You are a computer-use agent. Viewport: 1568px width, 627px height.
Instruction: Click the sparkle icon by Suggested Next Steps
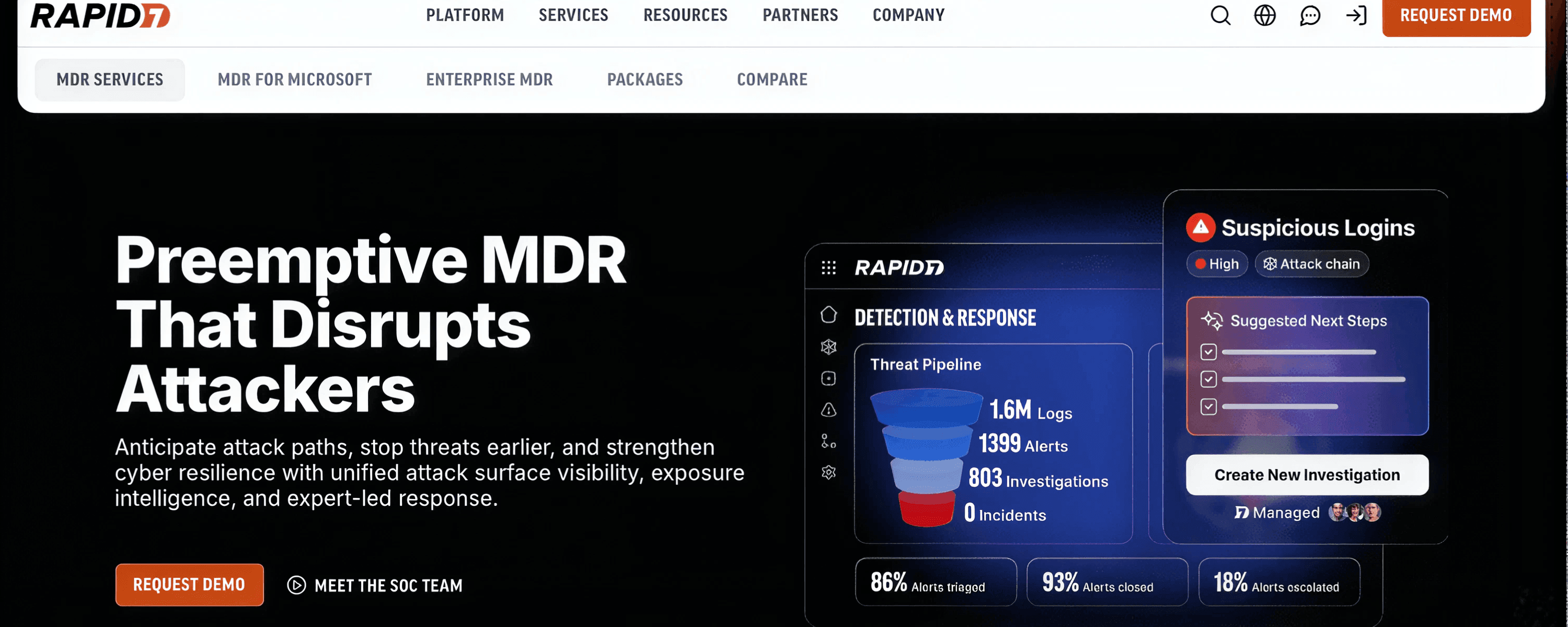point(1212,320)
